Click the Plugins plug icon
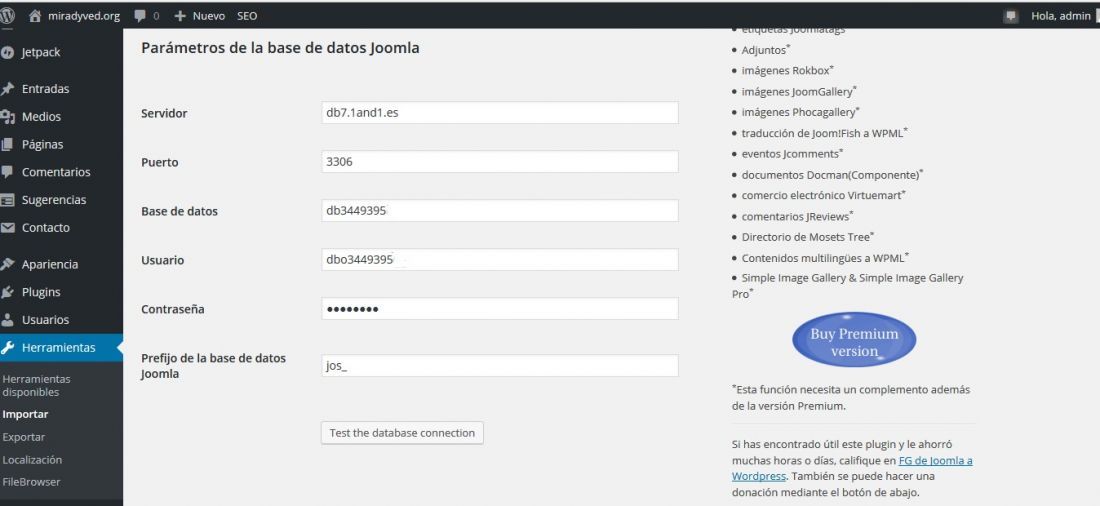Image resolution: width=1100 pixels, height=506 pixels. [8, 292]
